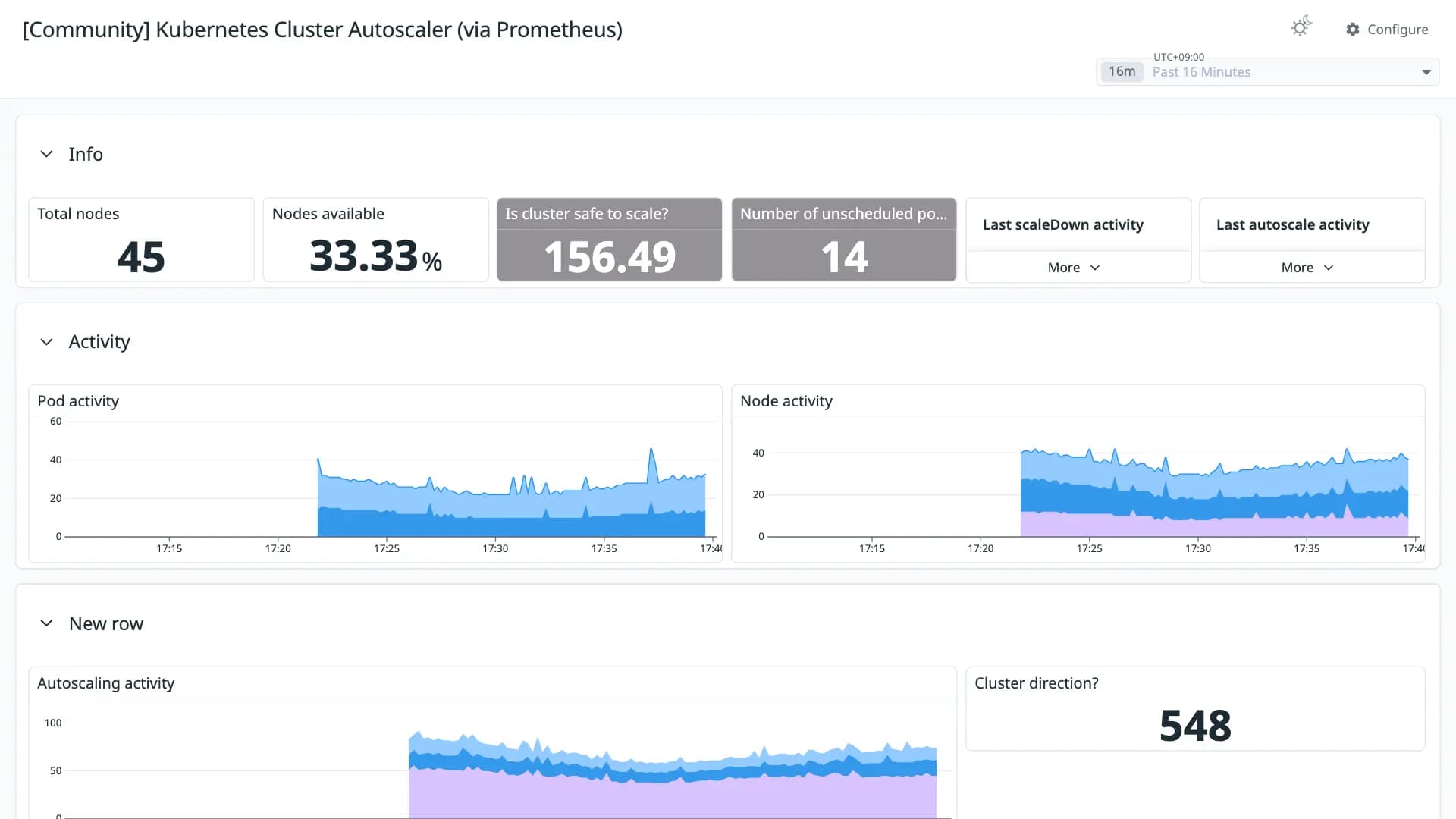The height and width of the screenshot is (819, 1456).
Task: Click the UTC+09:00 timezone label
Action: (1178, 57)
